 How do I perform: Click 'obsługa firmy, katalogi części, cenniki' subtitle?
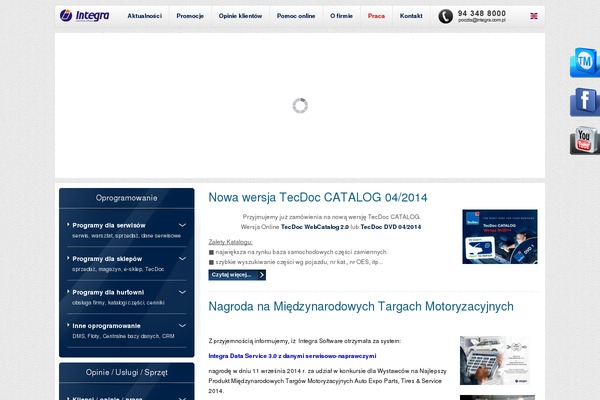[x=118, y=303]
